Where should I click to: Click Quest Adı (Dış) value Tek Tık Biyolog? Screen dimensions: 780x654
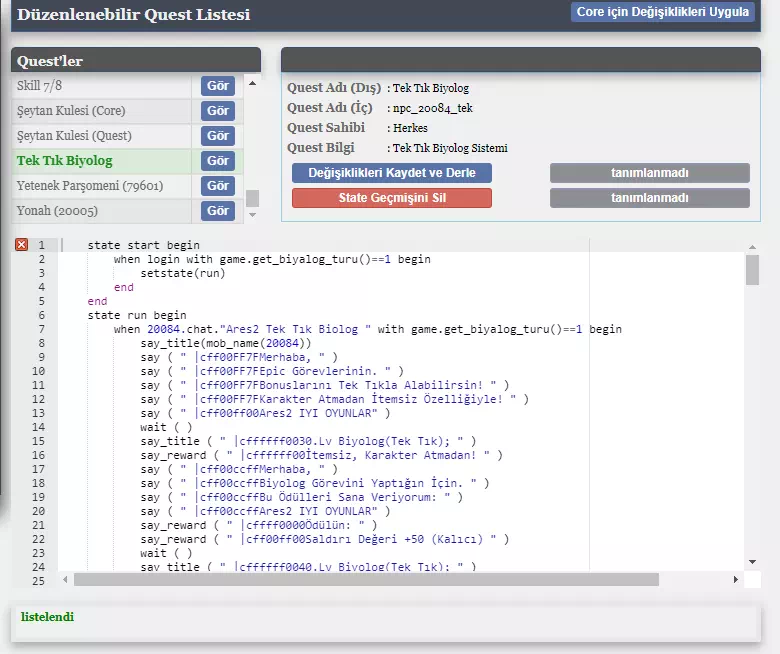point(431,88)
